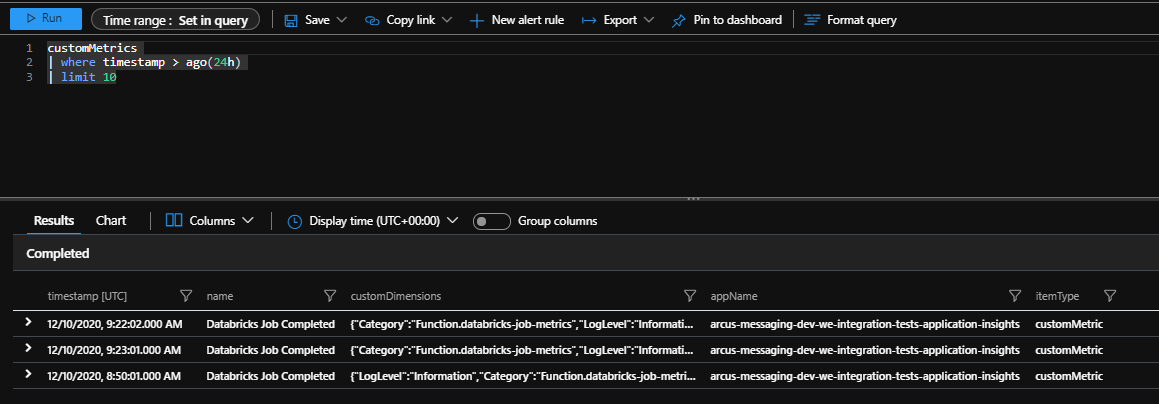
Task: Click the Format query icon
Action: (x=812, y=20)
